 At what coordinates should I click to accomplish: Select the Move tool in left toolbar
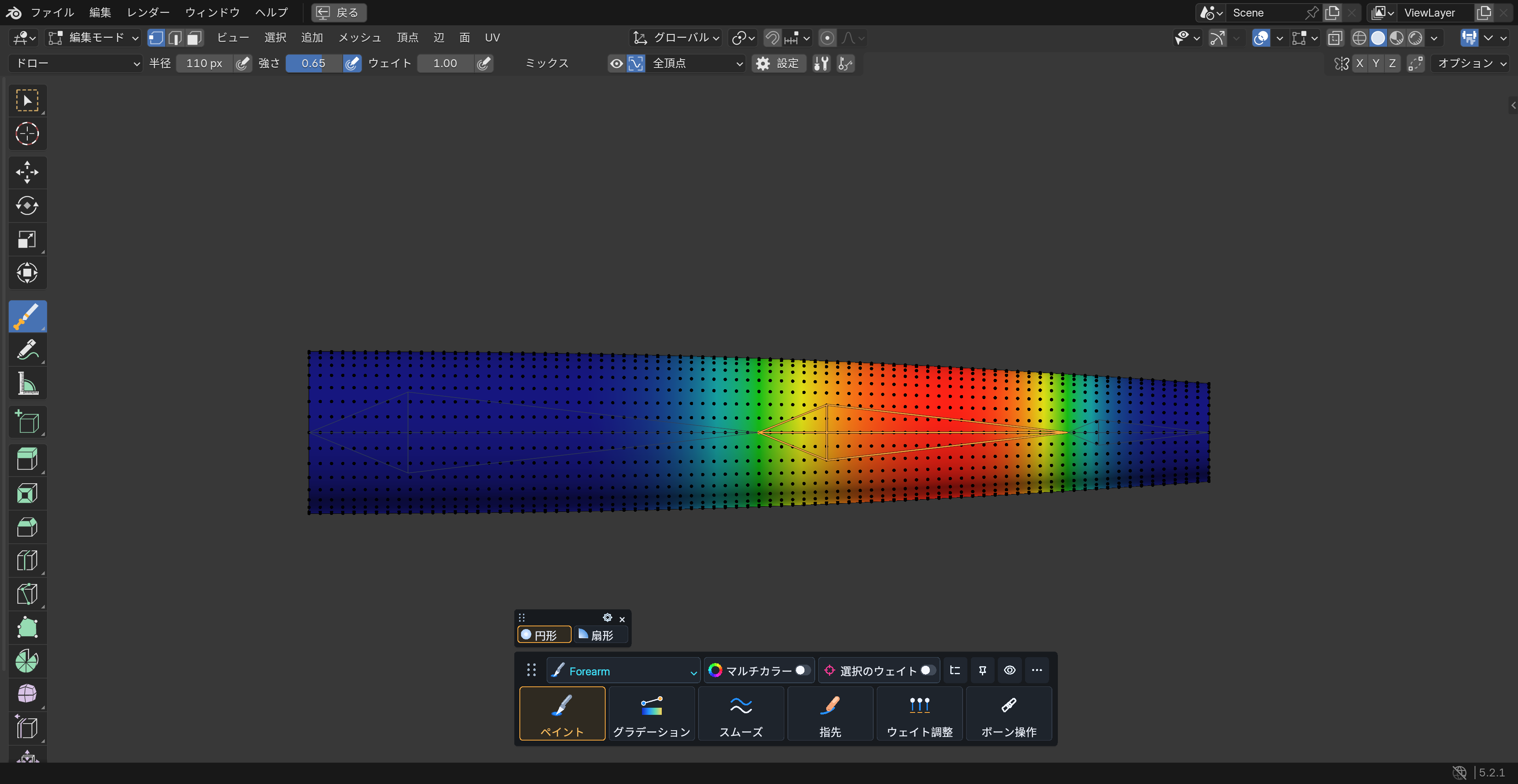point(27,172)
